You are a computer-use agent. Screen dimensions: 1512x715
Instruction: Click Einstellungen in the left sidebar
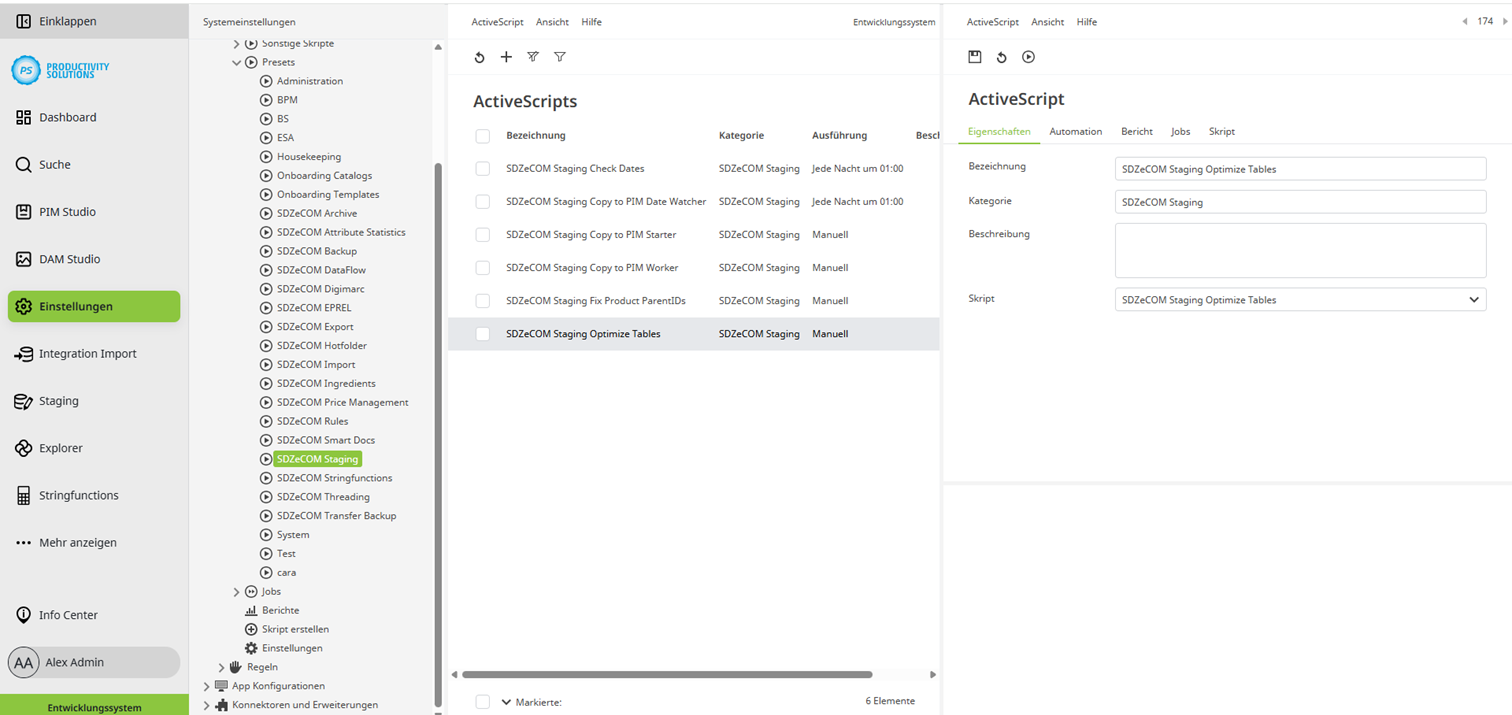pyautogui.click(x=94, y=306)
